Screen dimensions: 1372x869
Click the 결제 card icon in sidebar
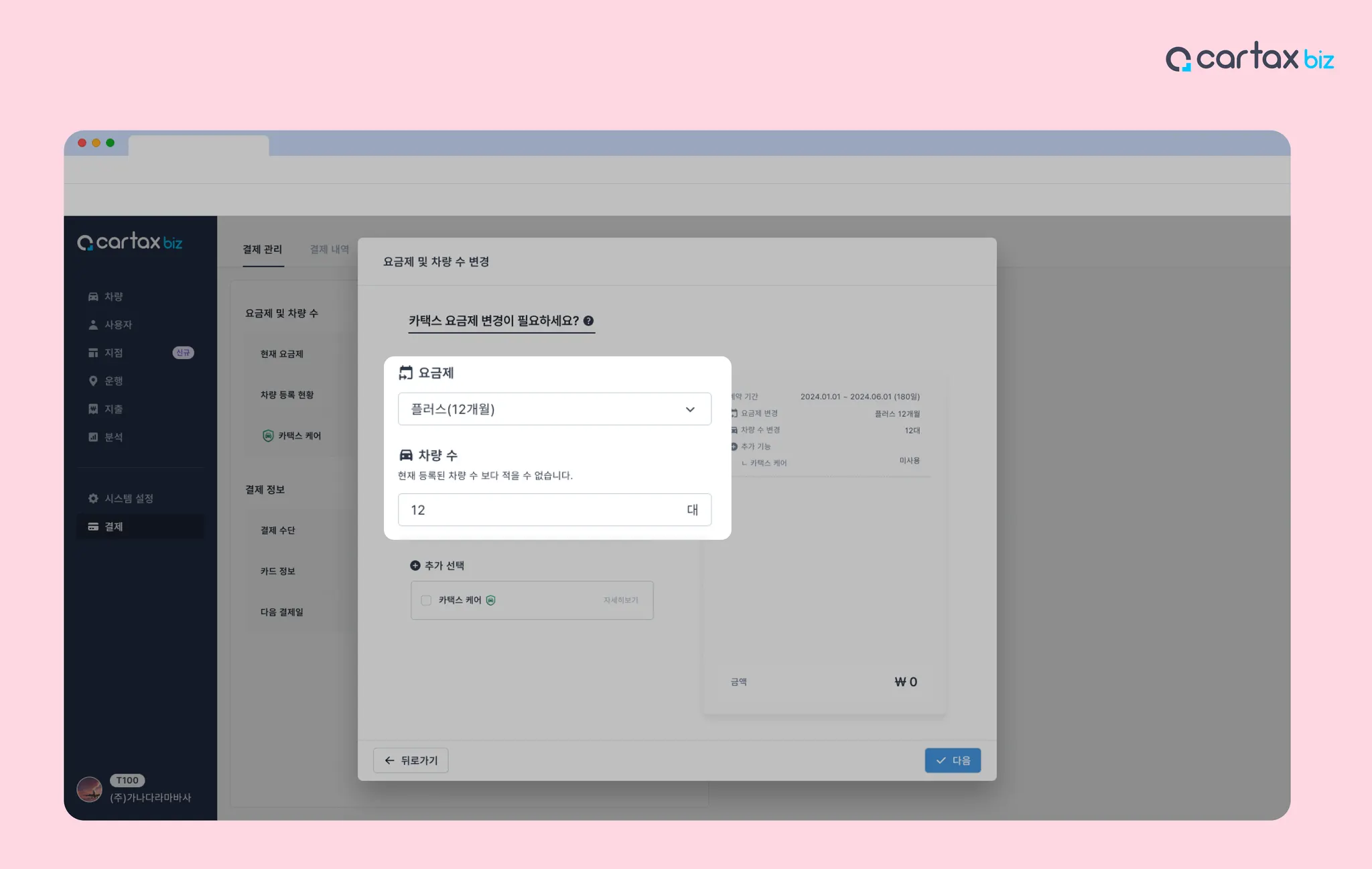(93, 527)
